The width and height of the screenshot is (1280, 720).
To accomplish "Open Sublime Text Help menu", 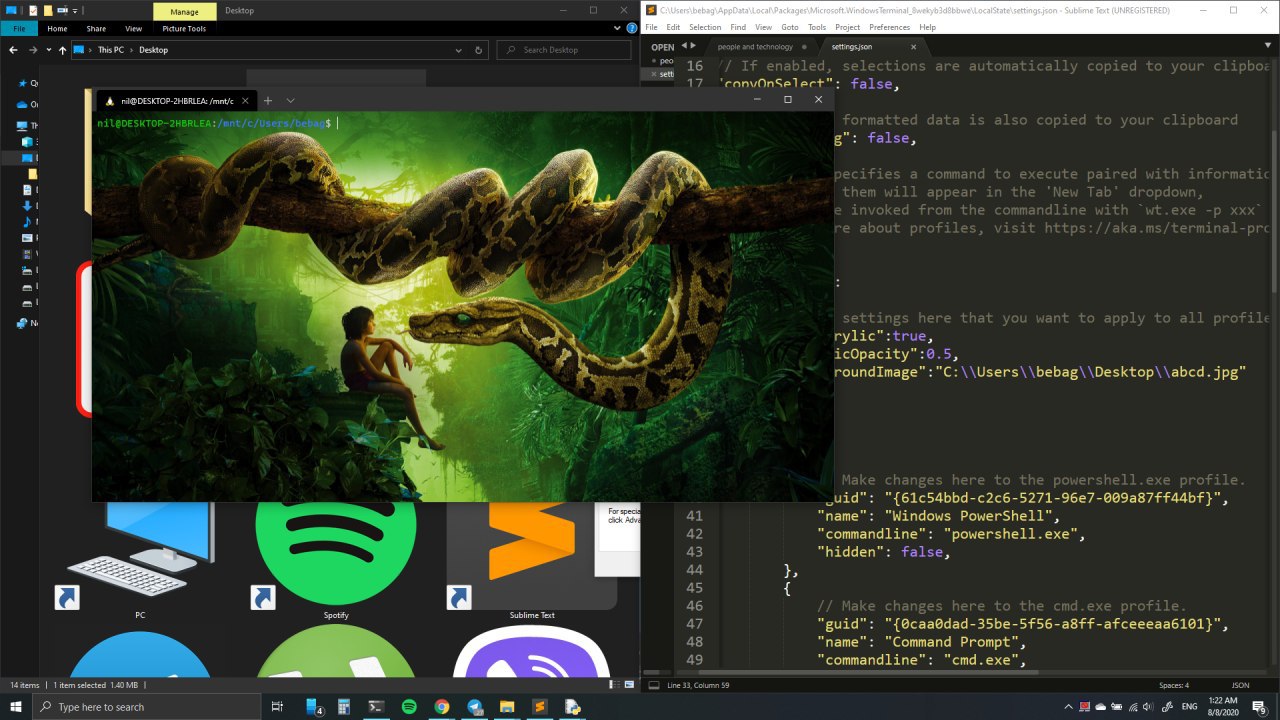I will [927, 27].
